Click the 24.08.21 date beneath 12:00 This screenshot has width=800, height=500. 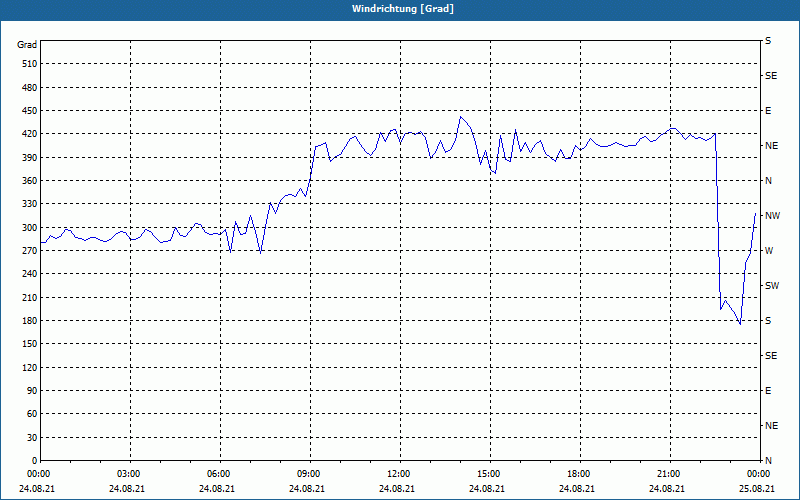pos(397,489)
